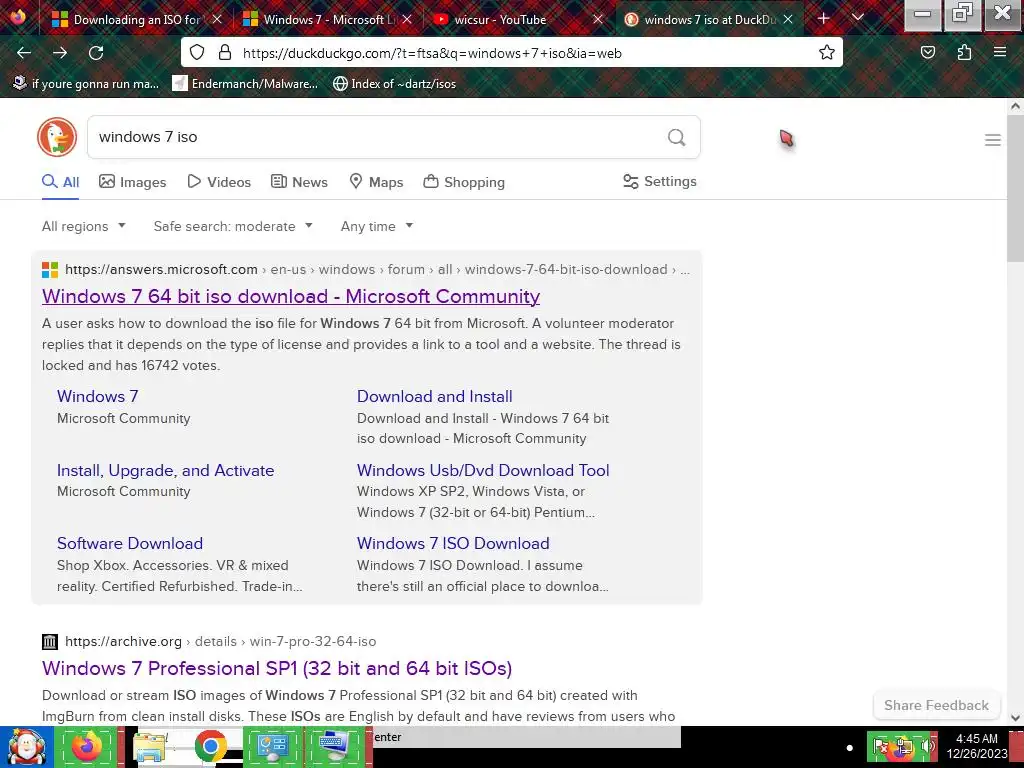Open the search Settings menu
This screenshot has width=1024, height=768.
pyautogui.click(x=660, y=182)
